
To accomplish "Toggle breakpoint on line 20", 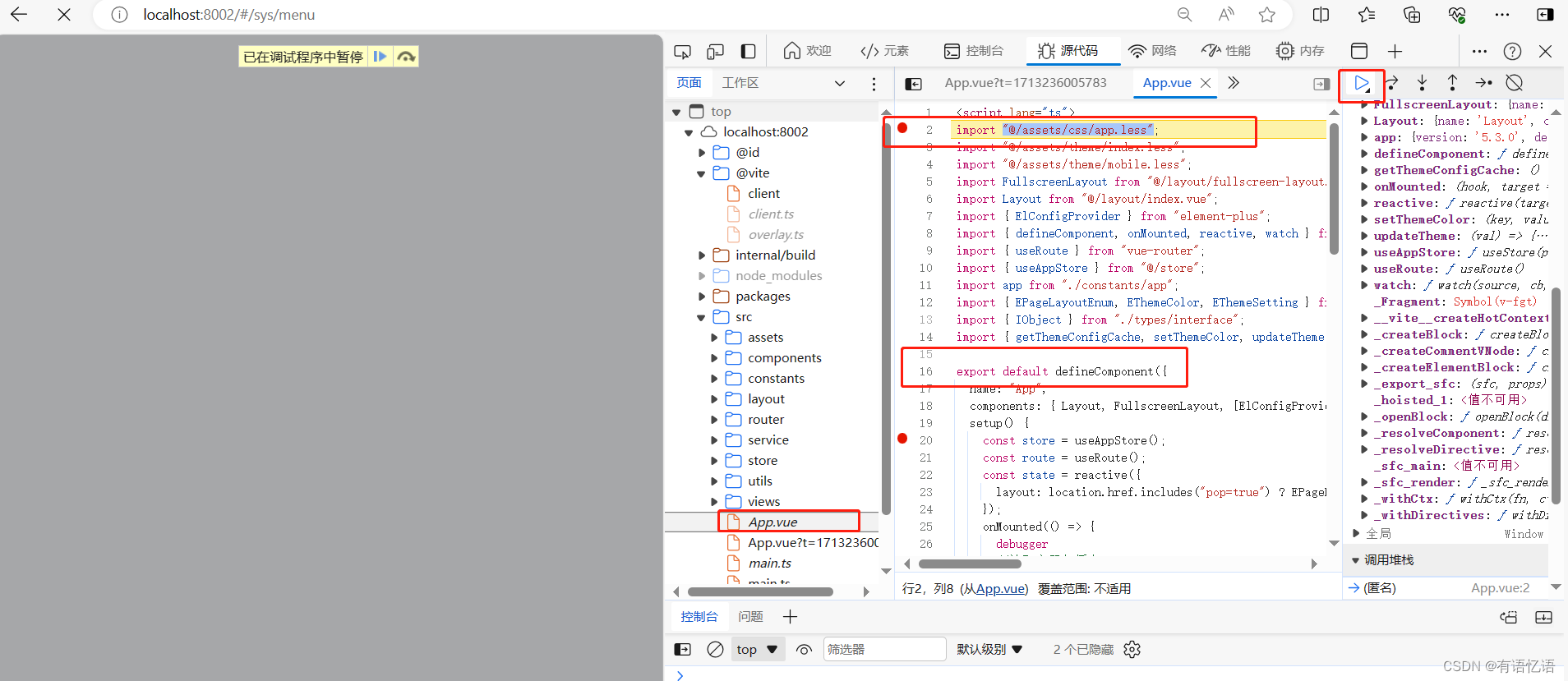I will (902, 439).
